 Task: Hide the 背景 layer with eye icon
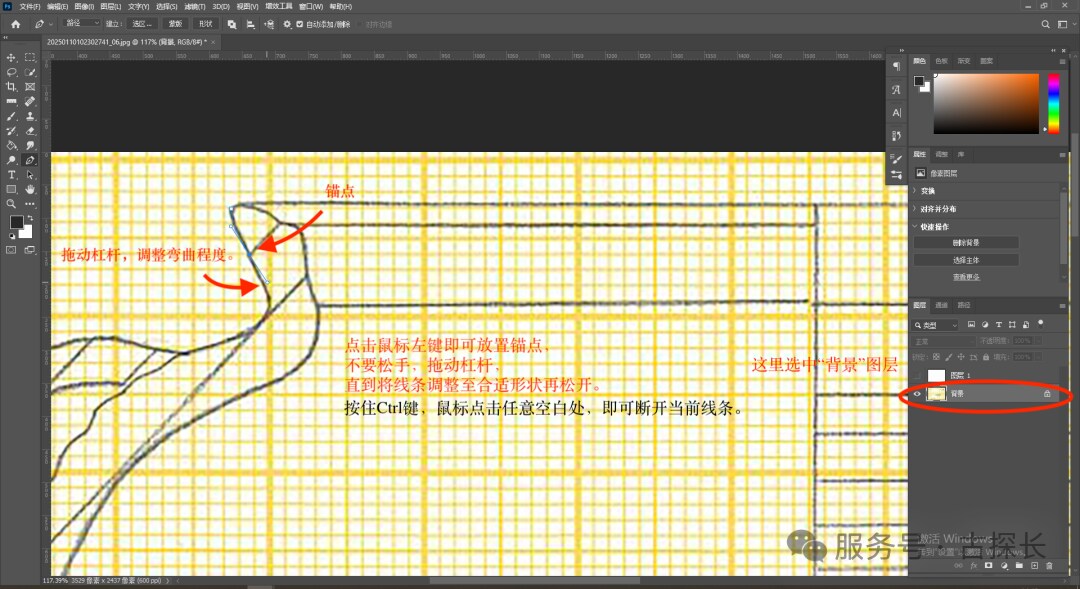917,394
